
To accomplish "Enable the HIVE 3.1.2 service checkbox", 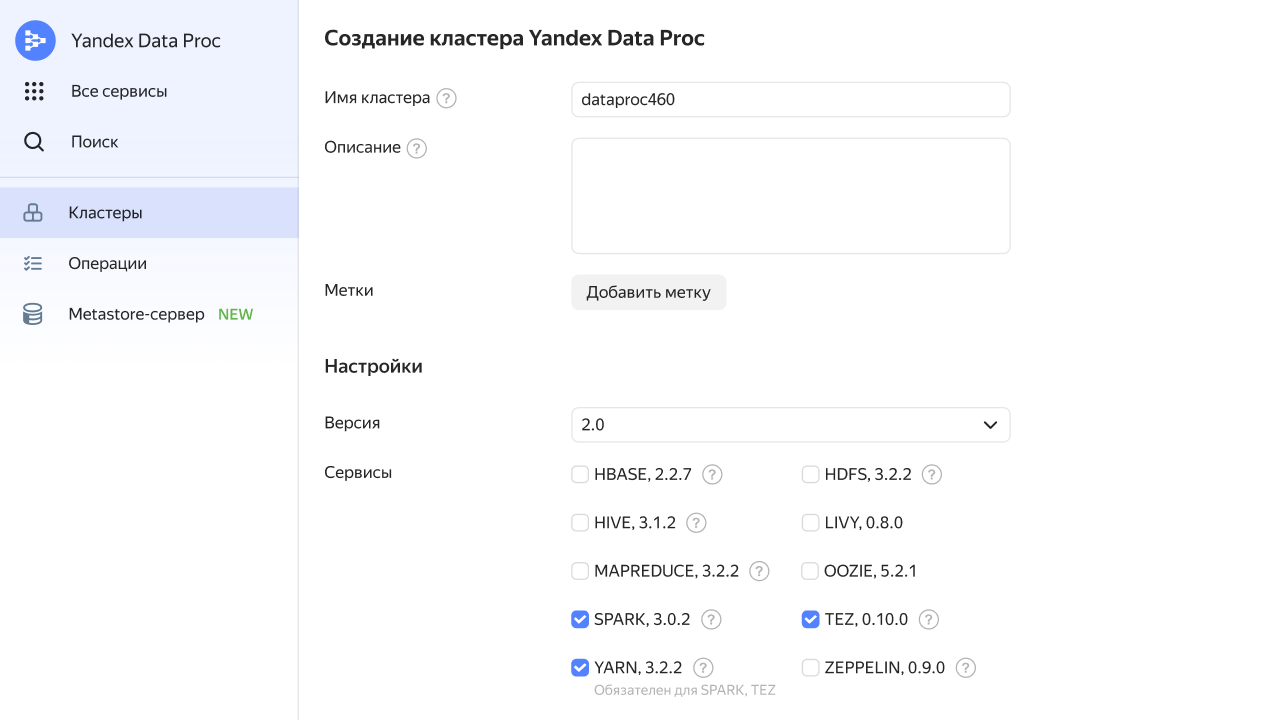I will [580, 522].
